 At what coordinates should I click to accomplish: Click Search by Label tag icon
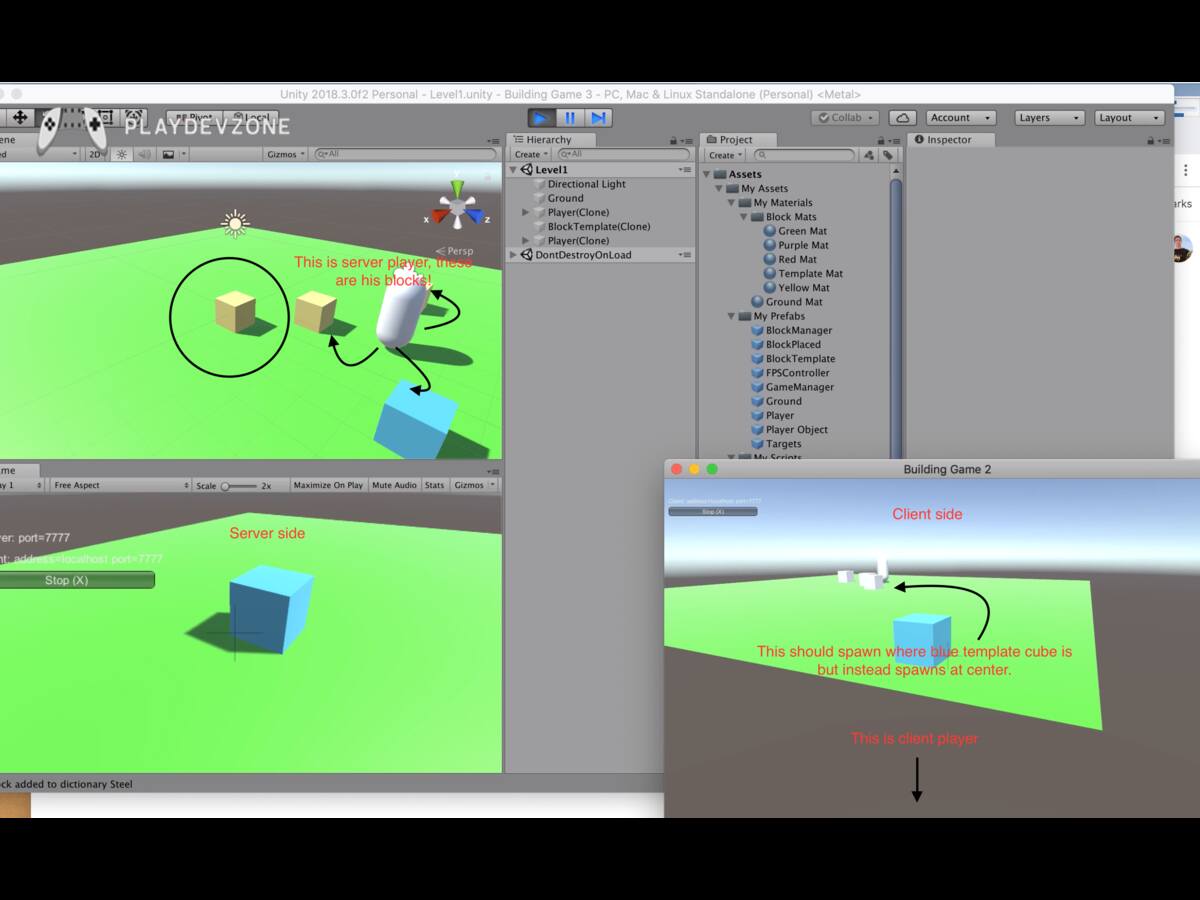(887, 155)
